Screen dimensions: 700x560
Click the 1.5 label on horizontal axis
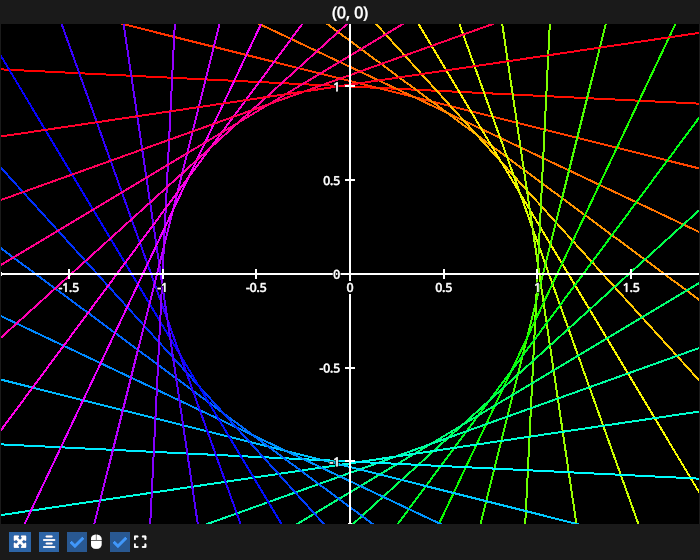click(x=631, y=288)
